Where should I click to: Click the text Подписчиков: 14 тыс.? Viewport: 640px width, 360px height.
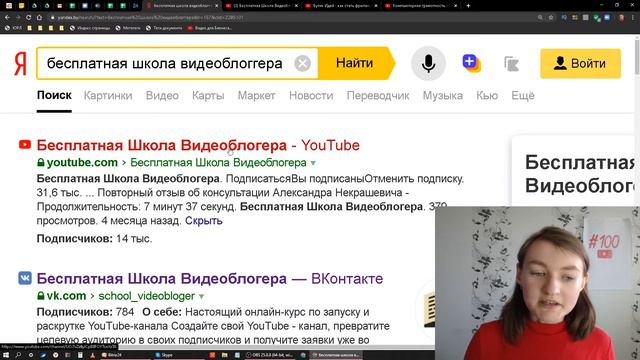[x=94, y=238]
